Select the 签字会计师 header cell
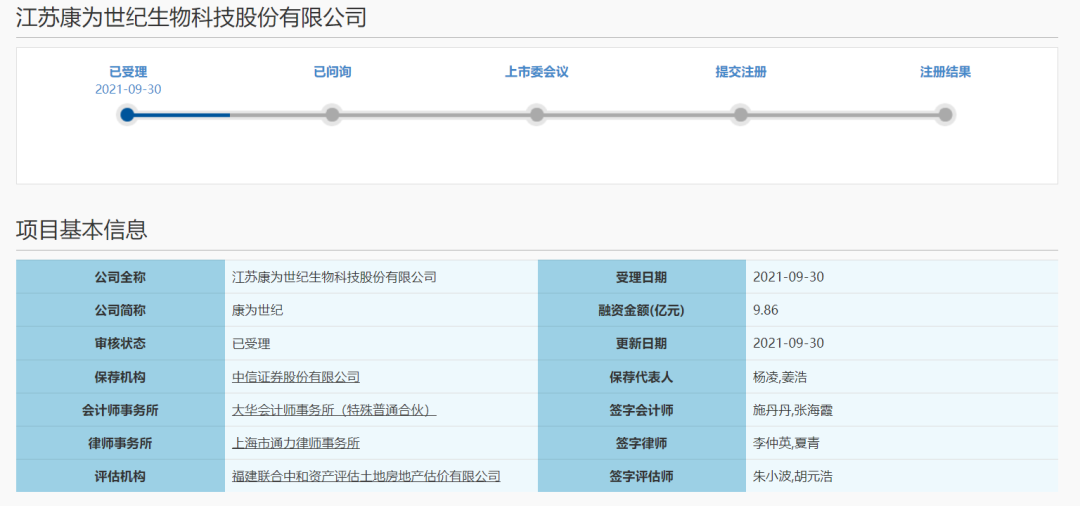The image size is (1080, 506). point(641,410)
